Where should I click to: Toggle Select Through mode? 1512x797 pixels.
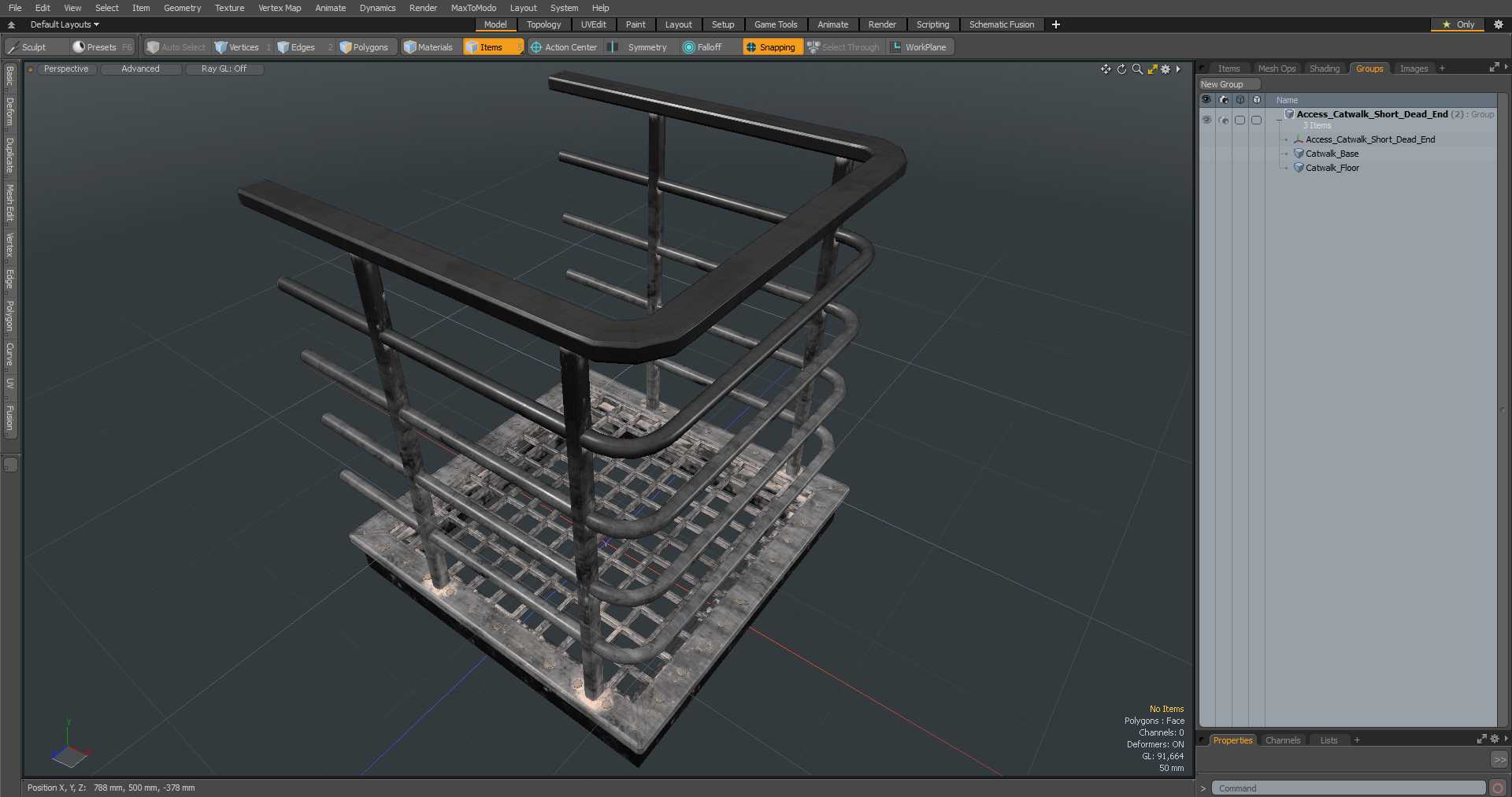point(844,47)
